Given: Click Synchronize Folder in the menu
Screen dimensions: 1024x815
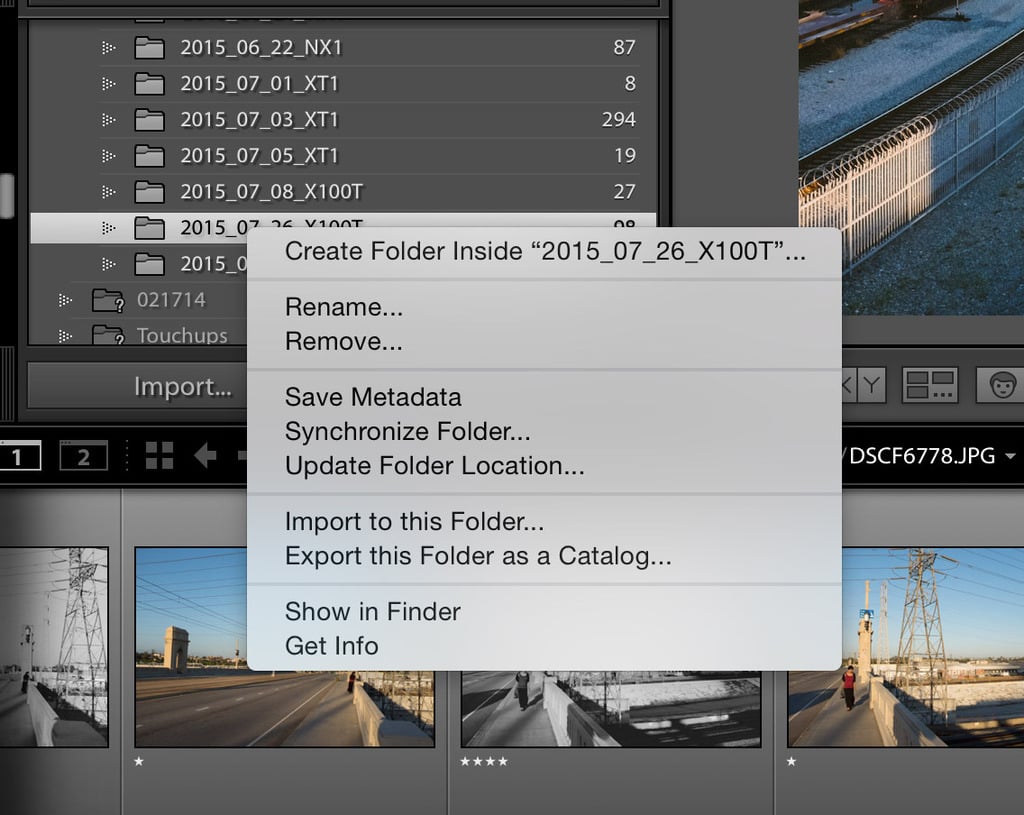Looking at the screenshot, I should pos(408,431).
